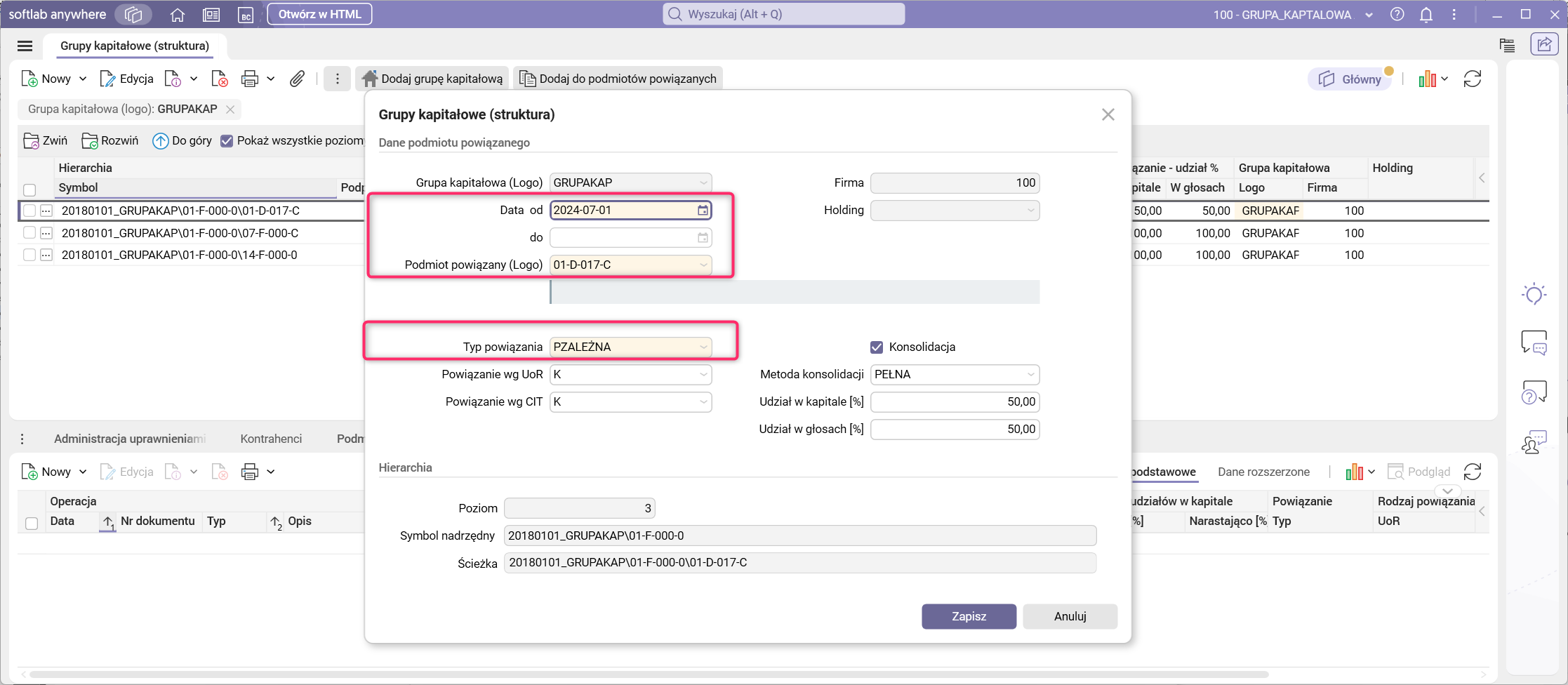Click the delete document icon in the top toolbar

pos(220,79)
